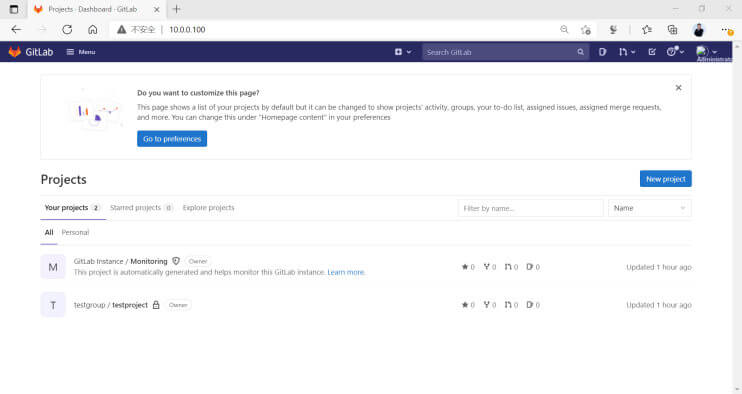This screenshot has width=742, height=394.
Task: Switch to the Explore projects tab
Action: [x=208, y=208]
